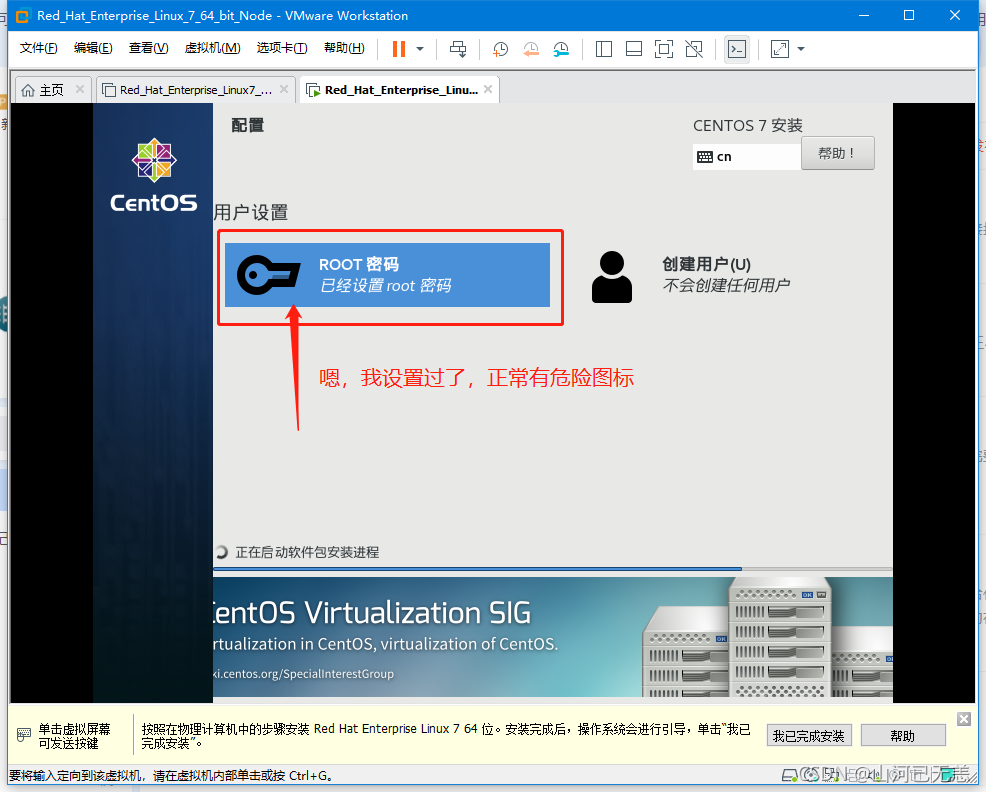
Task: Close the VMware Workstation window
Action: point(955,15)
